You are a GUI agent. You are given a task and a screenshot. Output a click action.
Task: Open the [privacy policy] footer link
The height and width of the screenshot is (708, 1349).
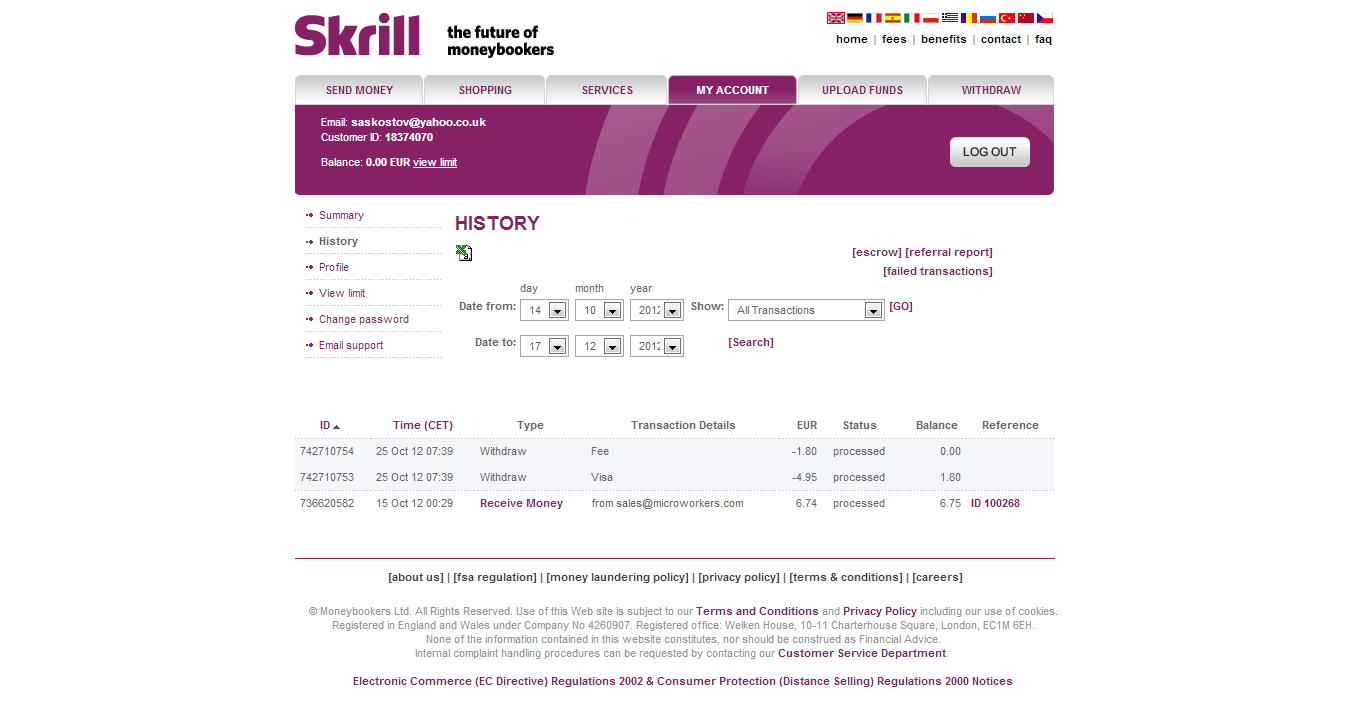click(739, 578)
